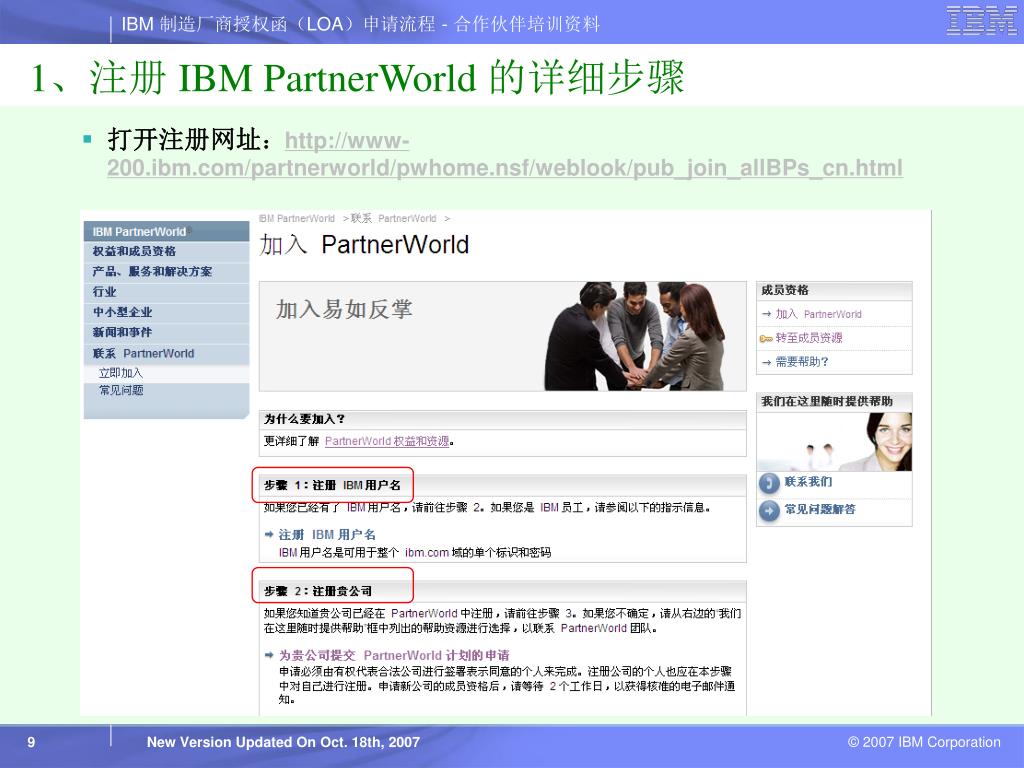Image resolution: width=1024 pixels, height=768 pixels.
Task: Click 加入 PartnerWorld link in 成员资格 box
Action: pos(818,314)
